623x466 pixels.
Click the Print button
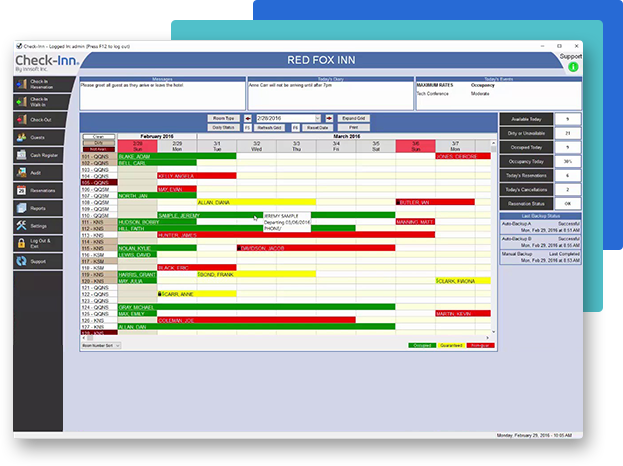click(x=354, y=127)
